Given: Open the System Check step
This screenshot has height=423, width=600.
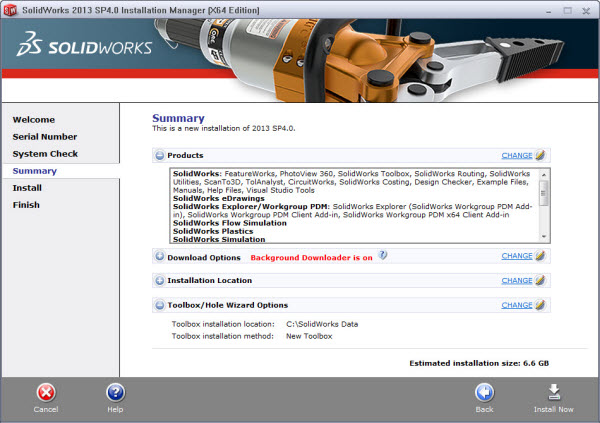Looking at the screenshot, I should [x=45, y=154].
